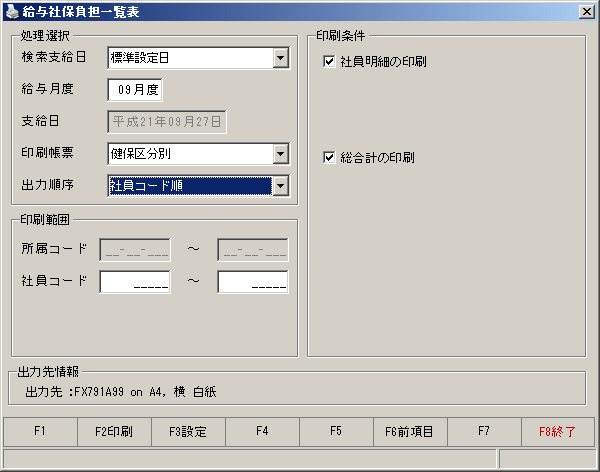
Task: Go back with F6前項目 button
Action: [x=410, y=432]
